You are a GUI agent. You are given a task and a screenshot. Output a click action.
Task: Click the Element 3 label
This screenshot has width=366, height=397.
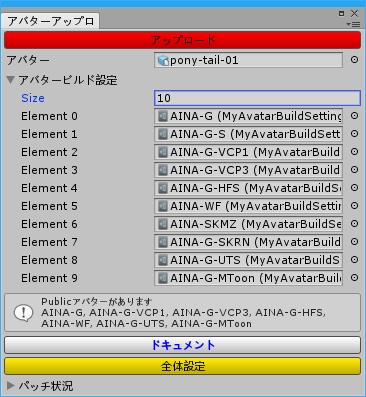49,170
